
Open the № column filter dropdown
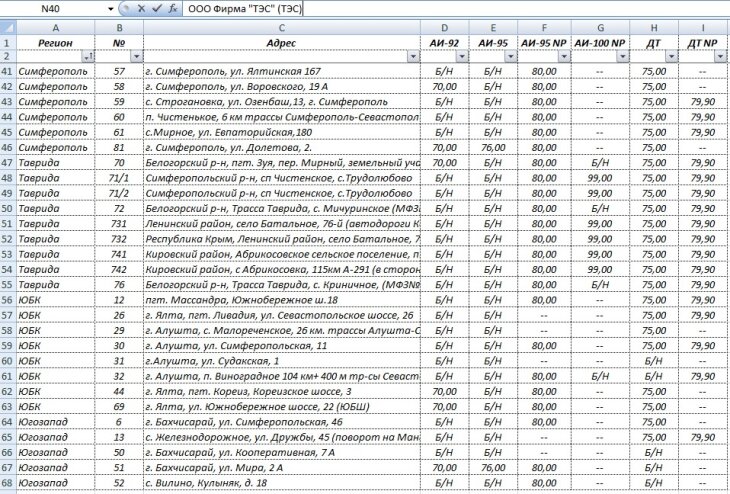pyautogui.click(x=135, y=58)
